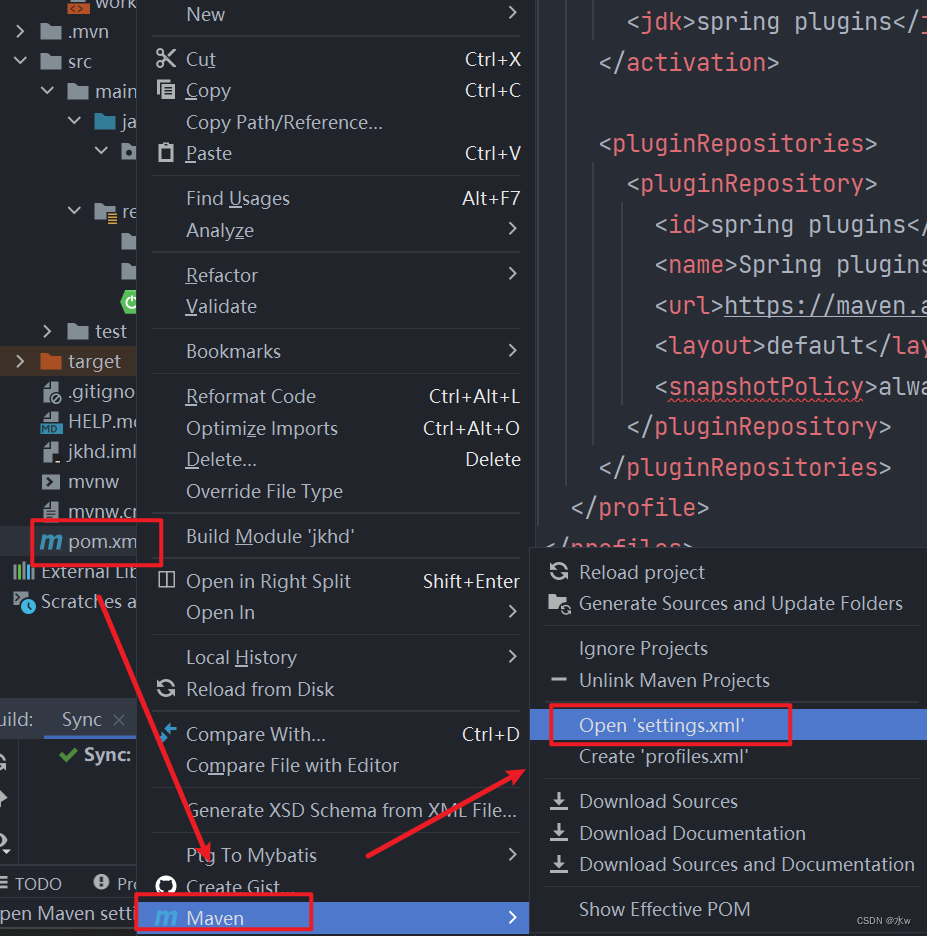The image size is (927, 936).
Task: Select the jkhd.iml file
Action: coord(102,451)
